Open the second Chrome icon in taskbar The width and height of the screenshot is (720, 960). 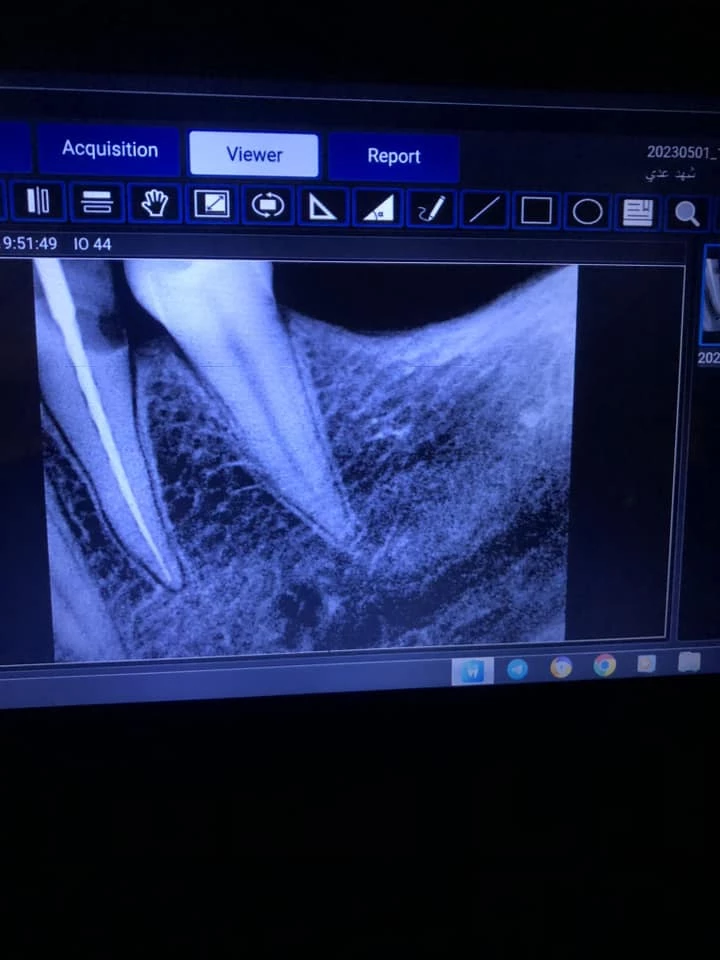click(x=604, y=665)
